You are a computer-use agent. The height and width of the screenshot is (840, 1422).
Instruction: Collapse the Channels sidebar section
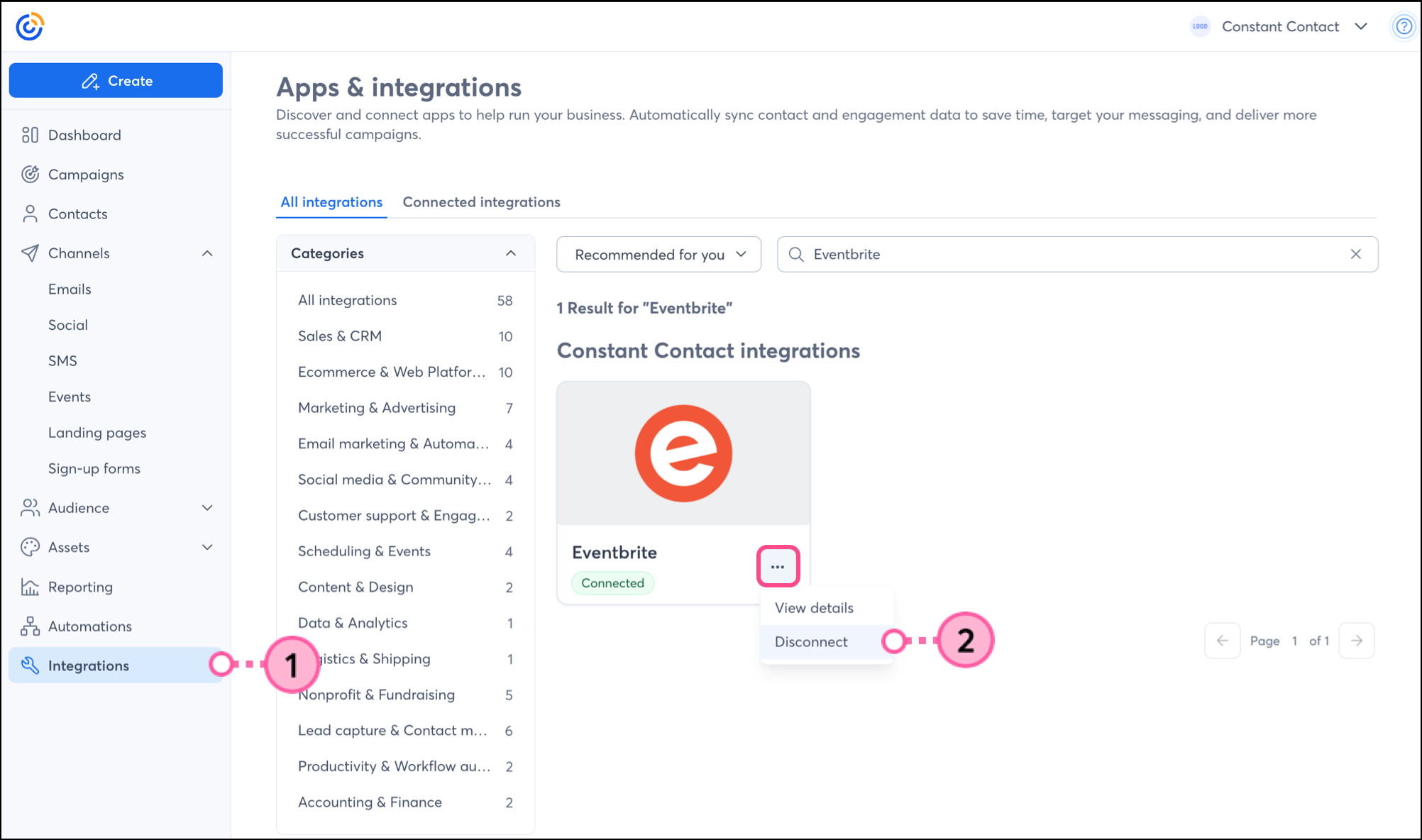tap(207, 253)
